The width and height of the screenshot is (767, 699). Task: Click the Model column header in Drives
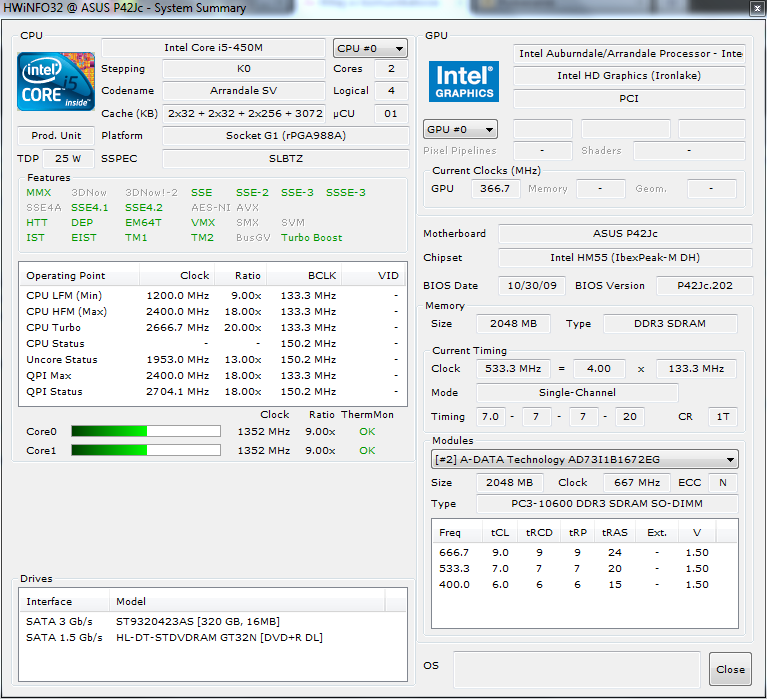(x=247, y=601)
